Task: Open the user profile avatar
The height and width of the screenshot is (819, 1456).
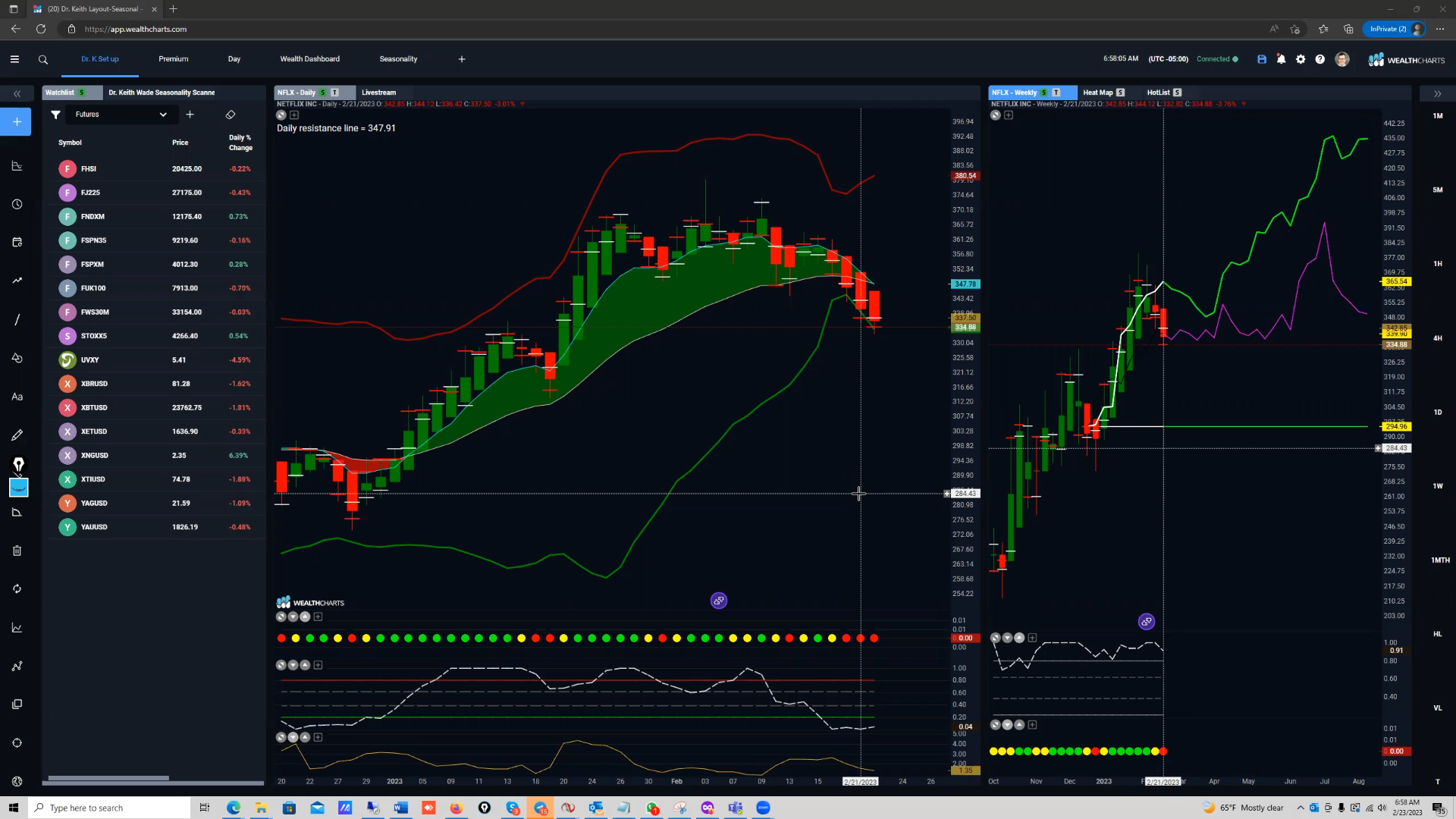Action: pos(1342,59)
